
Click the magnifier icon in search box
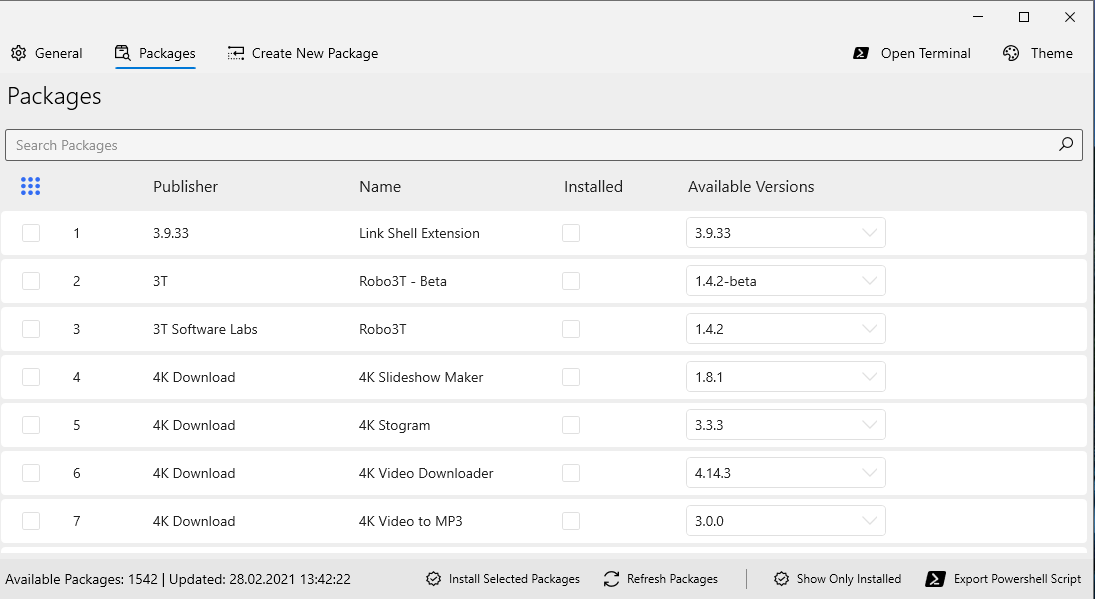[x=1067, y=145]
